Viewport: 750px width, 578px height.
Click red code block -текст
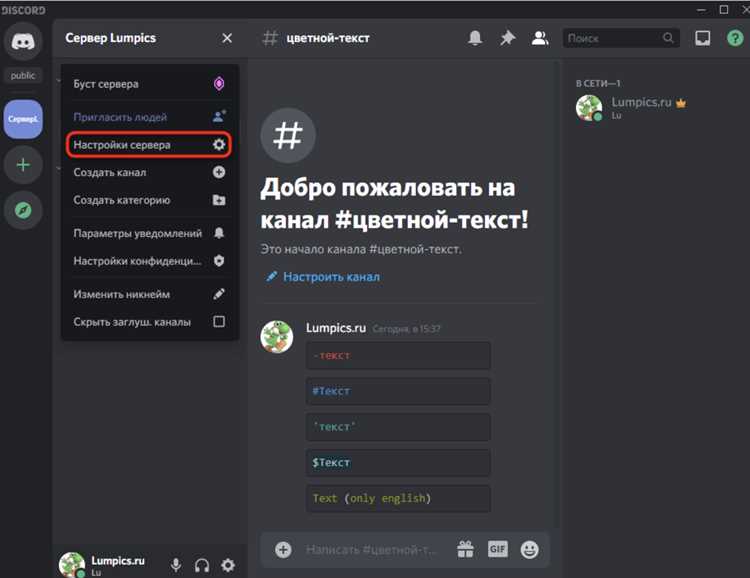[x=398, y=356]
